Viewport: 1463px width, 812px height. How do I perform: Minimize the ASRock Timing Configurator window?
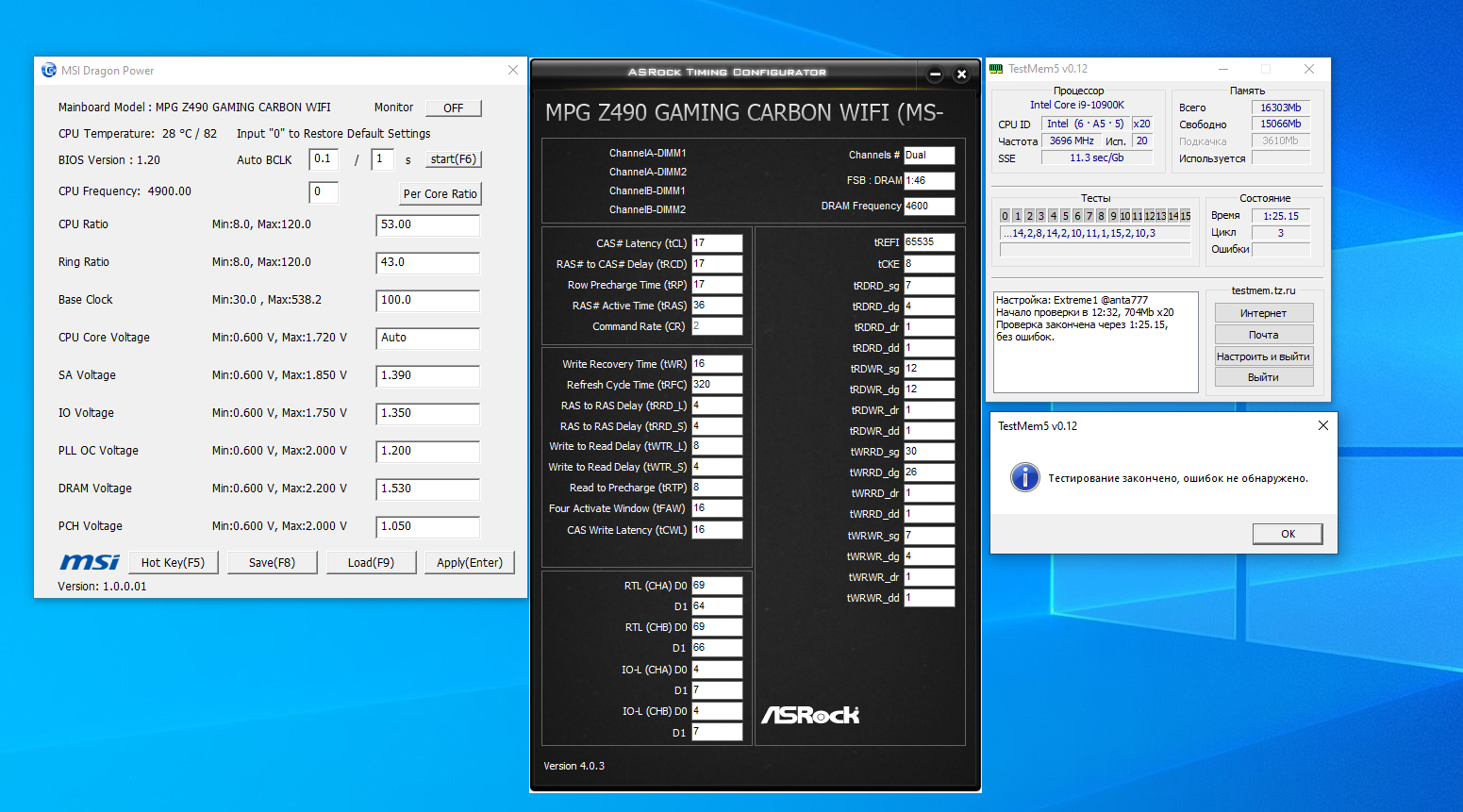[x=935, y=74]
